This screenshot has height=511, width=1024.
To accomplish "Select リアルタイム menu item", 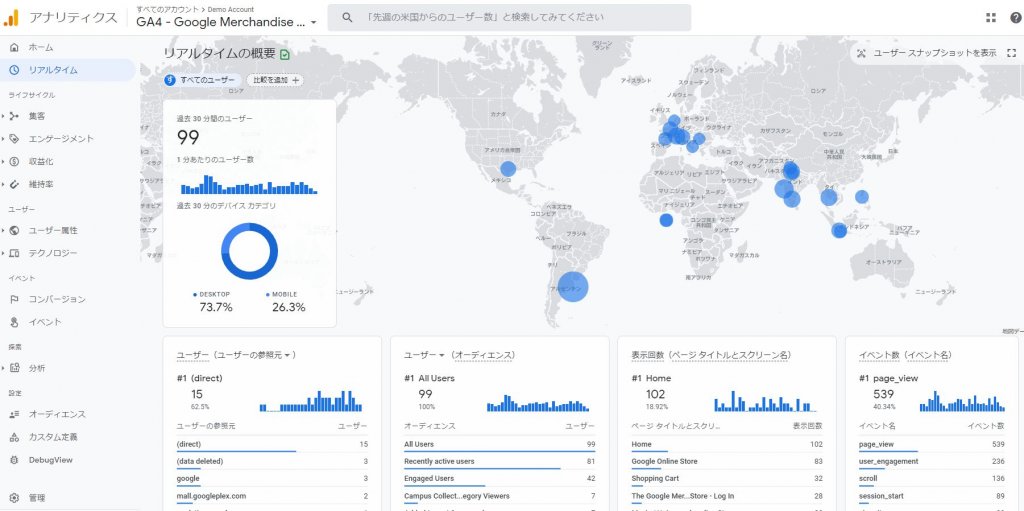I will (x=53, y=70).
